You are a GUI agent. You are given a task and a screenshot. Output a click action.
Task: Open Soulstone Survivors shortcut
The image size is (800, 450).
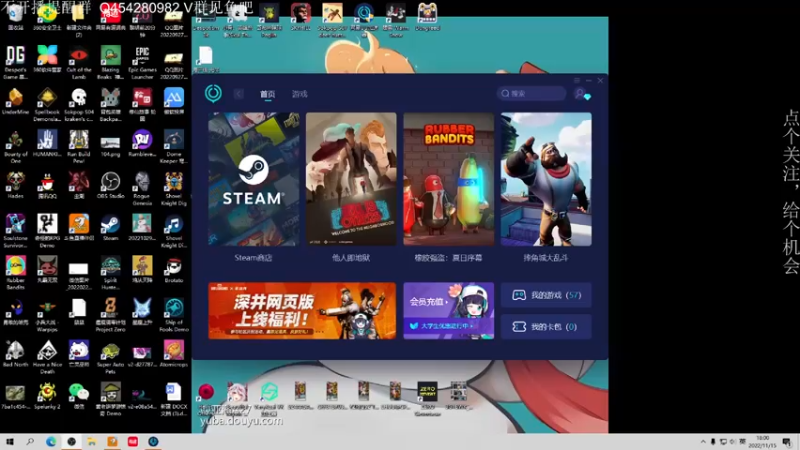16,232
